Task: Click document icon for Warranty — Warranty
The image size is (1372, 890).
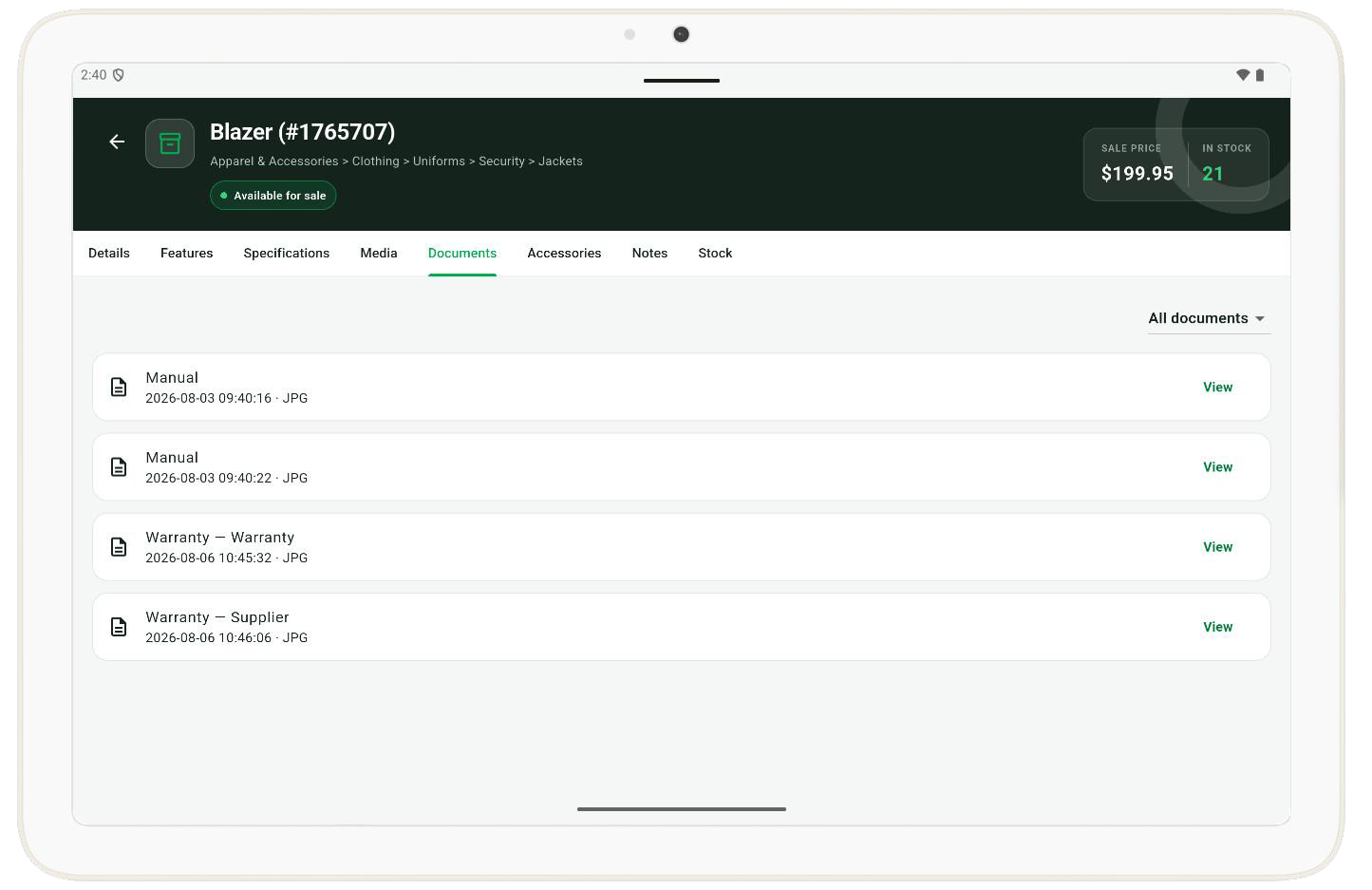Action: (x=119, y=547)
